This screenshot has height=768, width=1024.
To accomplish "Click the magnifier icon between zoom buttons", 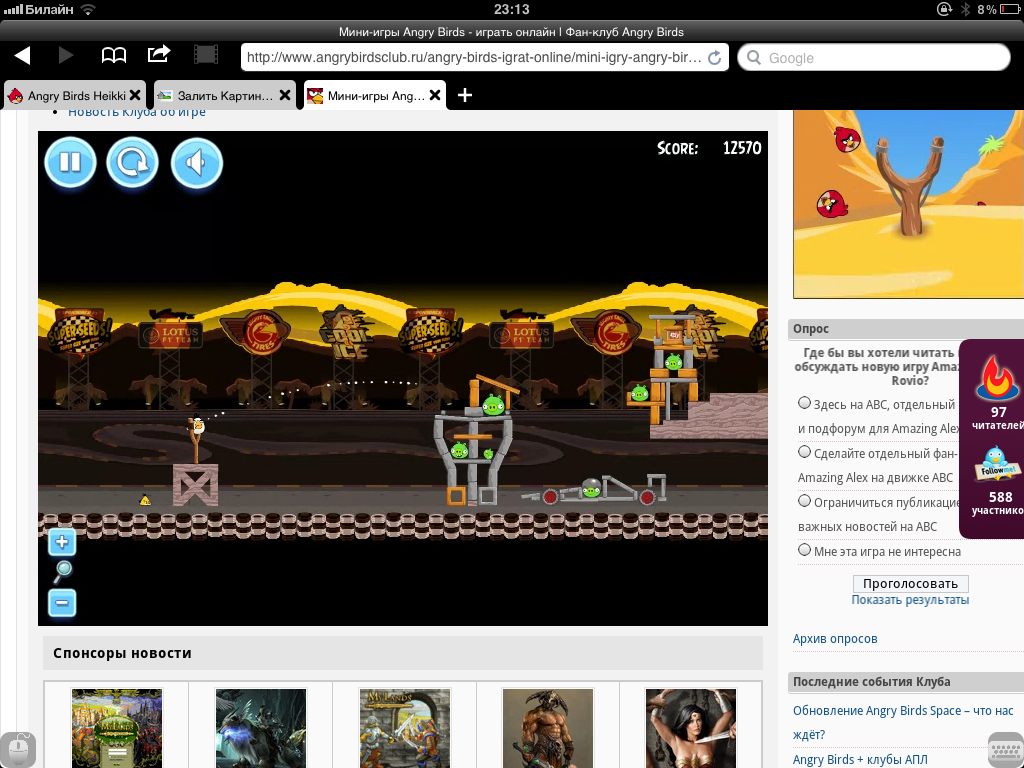I will click(x=62, y=572).
